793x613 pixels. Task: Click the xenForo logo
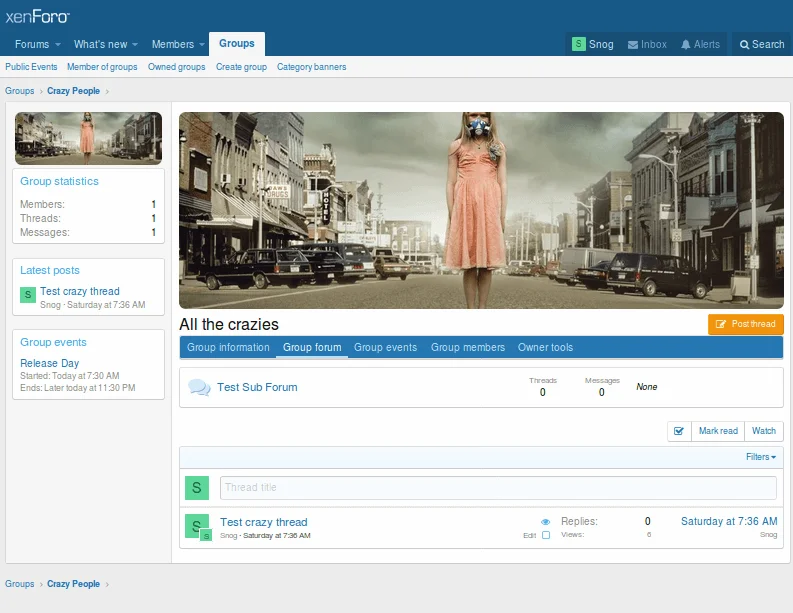coord(38,16)
